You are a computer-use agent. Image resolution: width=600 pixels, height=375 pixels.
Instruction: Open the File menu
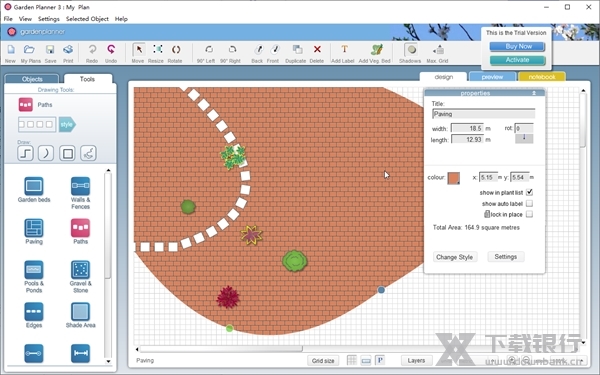(8, 19)
